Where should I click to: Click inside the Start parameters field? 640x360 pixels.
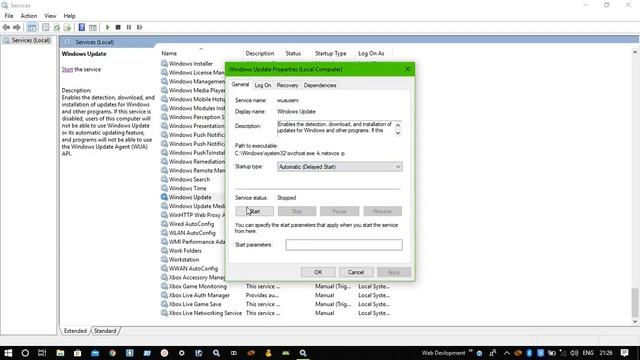[344, 245]
